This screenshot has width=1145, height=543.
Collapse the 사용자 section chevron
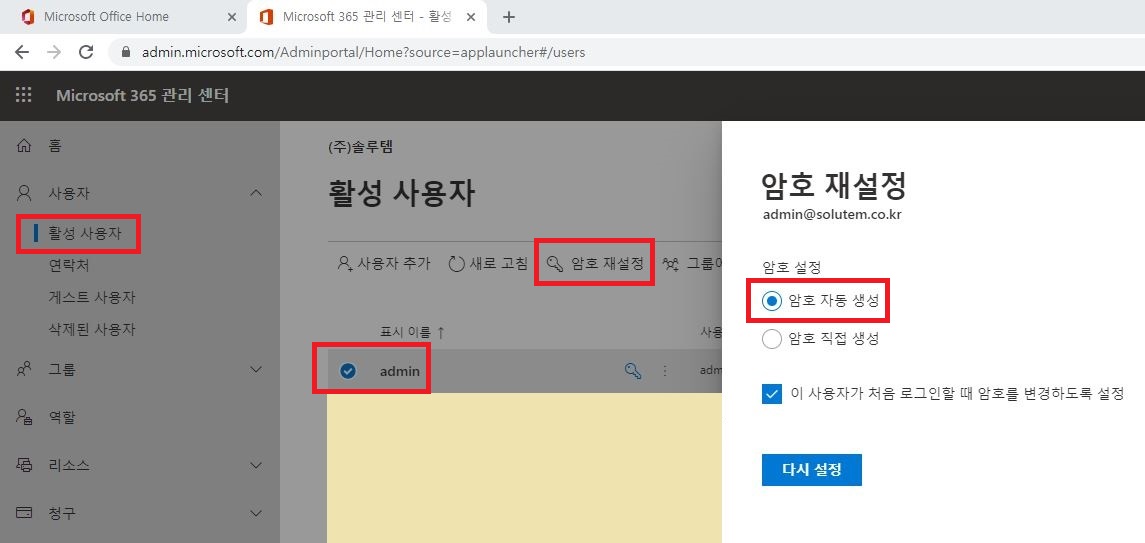click(x=256, y=193)
